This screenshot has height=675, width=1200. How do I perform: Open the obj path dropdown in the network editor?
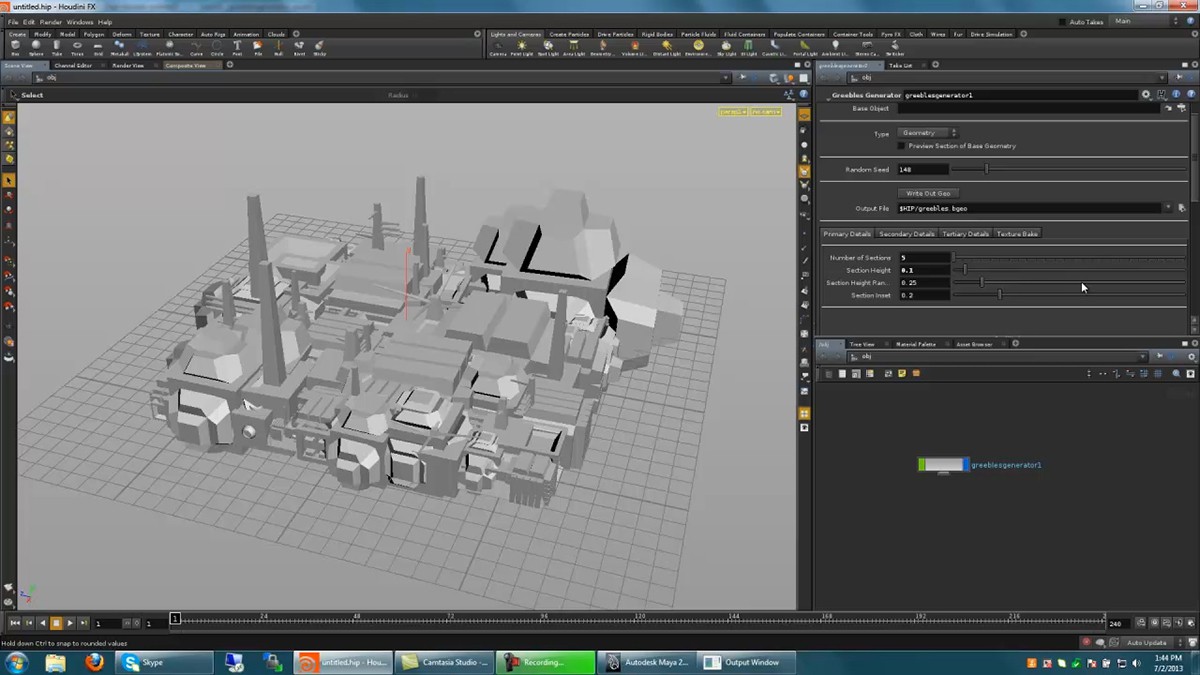[x=1143, y=355]
